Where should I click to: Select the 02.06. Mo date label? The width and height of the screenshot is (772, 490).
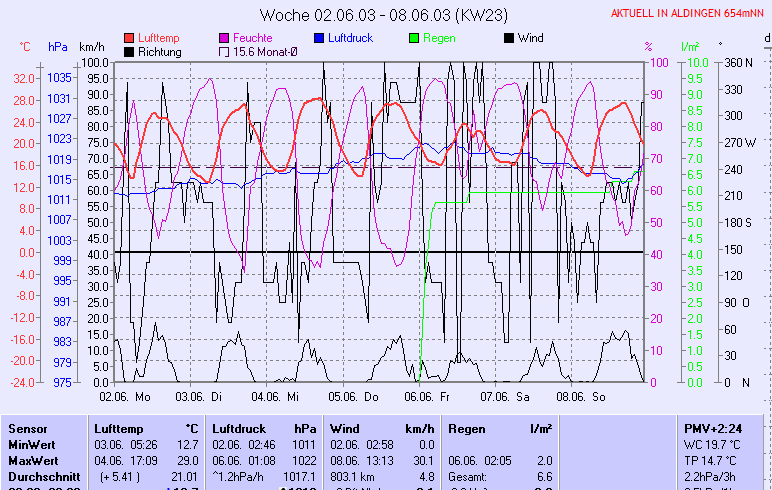pos(124,396)
